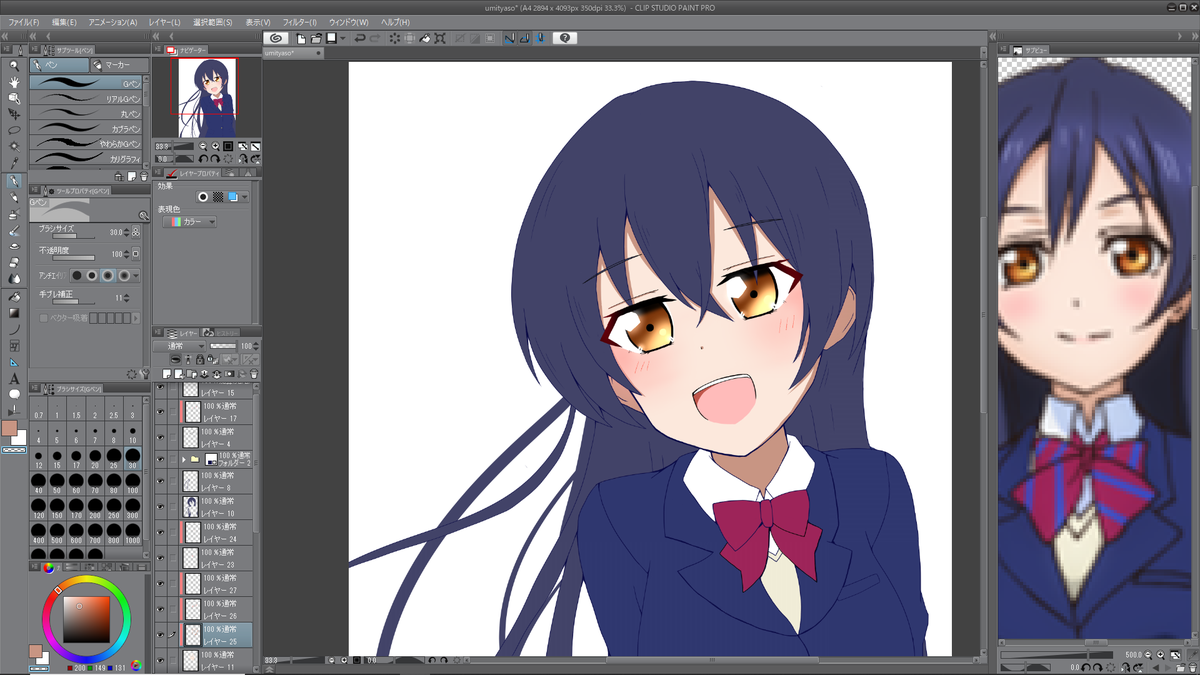Viewport: 1200px width, 675px height.
Task: Hide folder フォルダー 2
Action: click(x=160, y=459)
